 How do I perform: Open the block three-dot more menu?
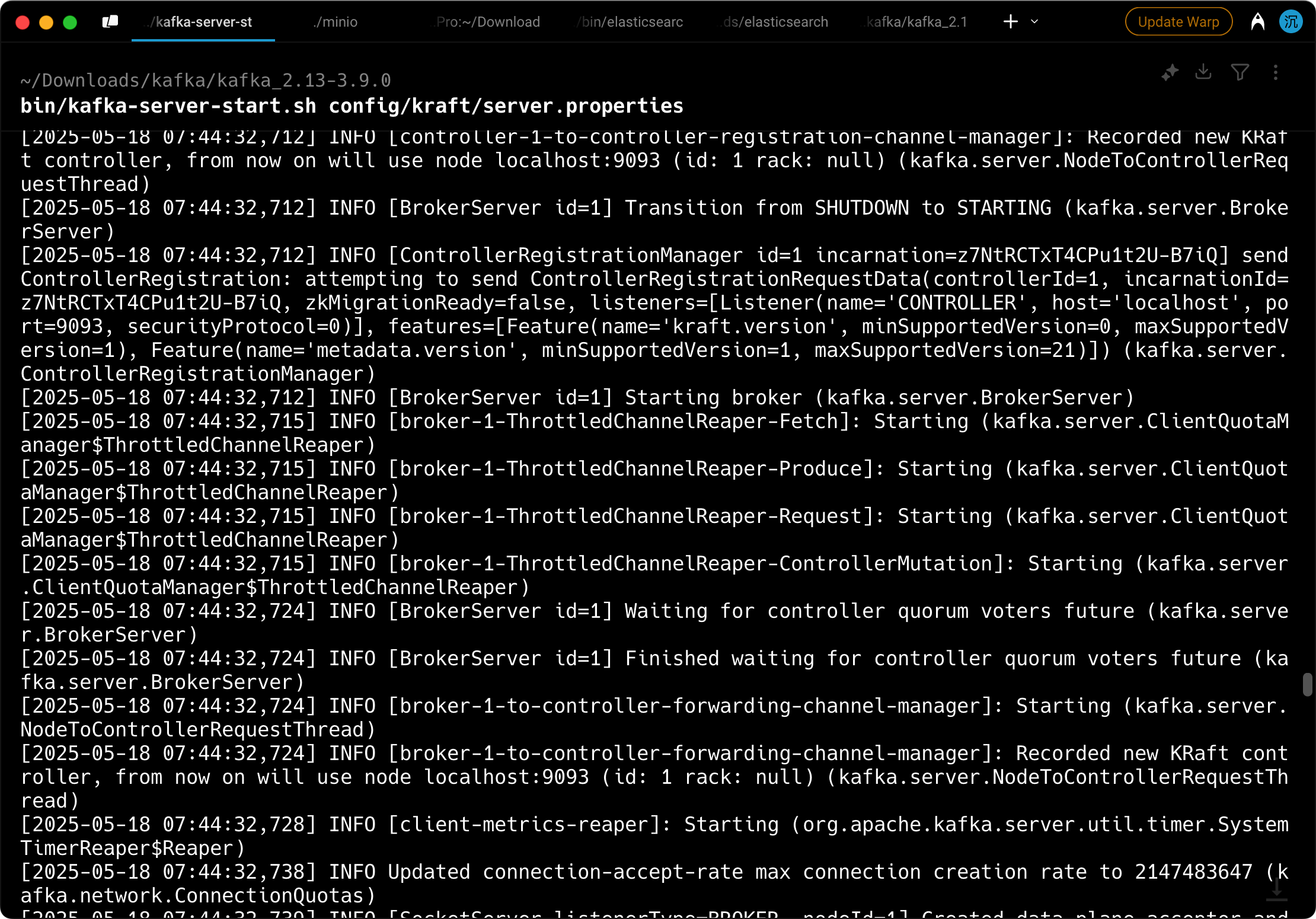pos(1276,72)
